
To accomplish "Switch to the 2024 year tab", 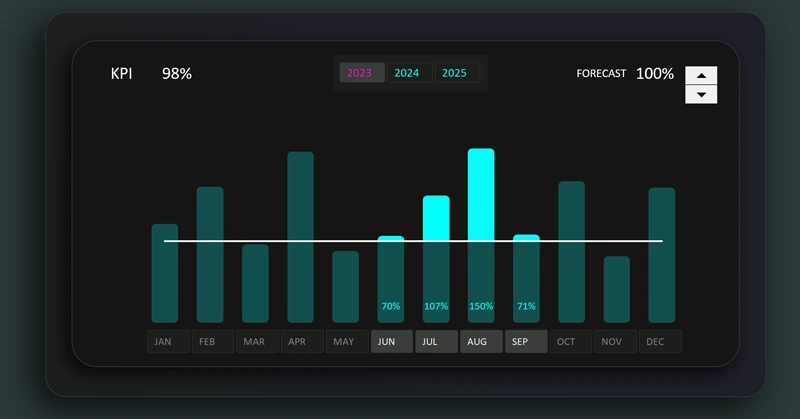I will (x=408, y=73).
